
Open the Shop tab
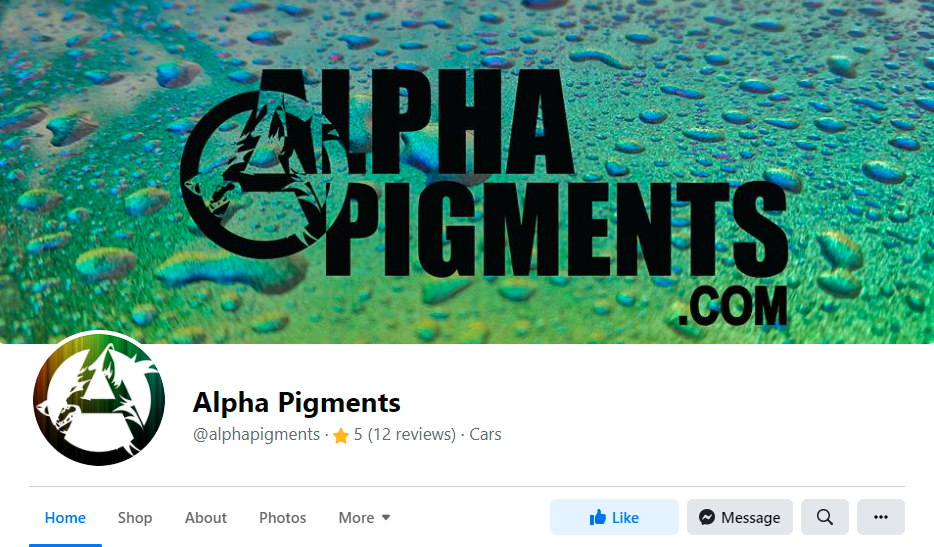pyautogui.click(x=135, y=517)
